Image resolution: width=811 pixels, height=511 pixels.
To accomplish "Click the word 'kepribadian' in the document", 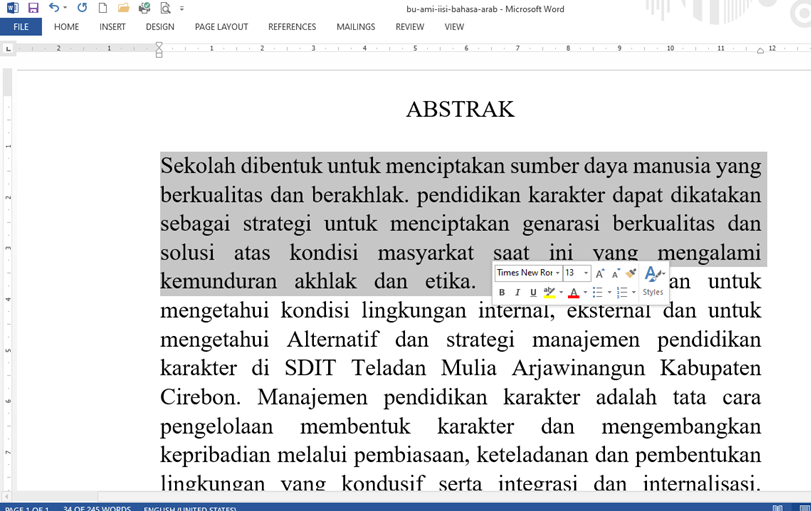I will click(x=216, y=456).
